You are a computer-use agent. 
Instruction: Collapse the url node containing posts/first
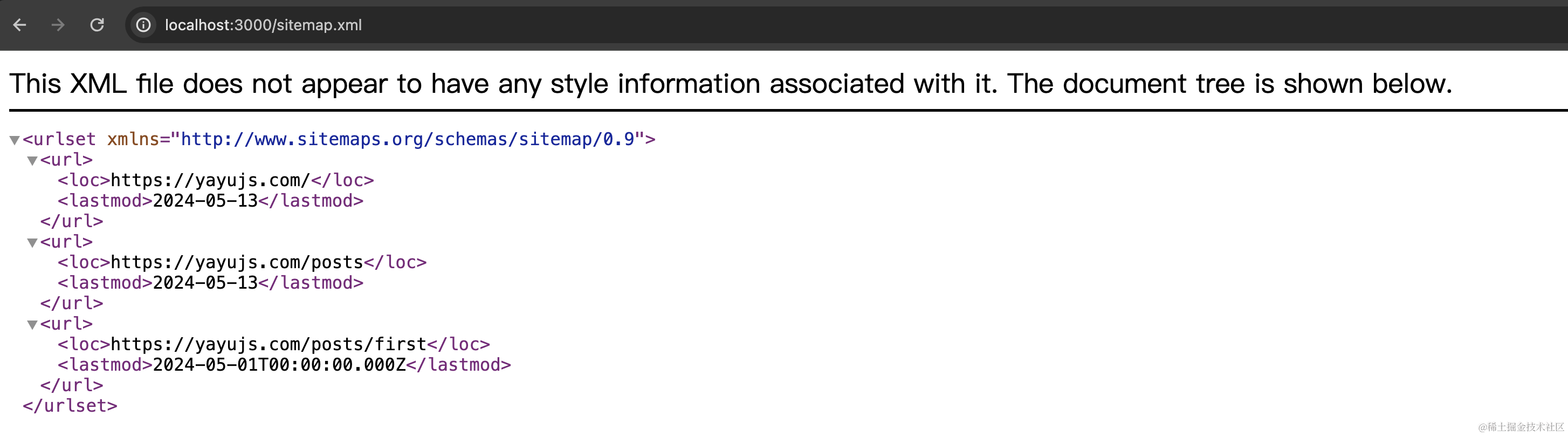tap(32, 324)
